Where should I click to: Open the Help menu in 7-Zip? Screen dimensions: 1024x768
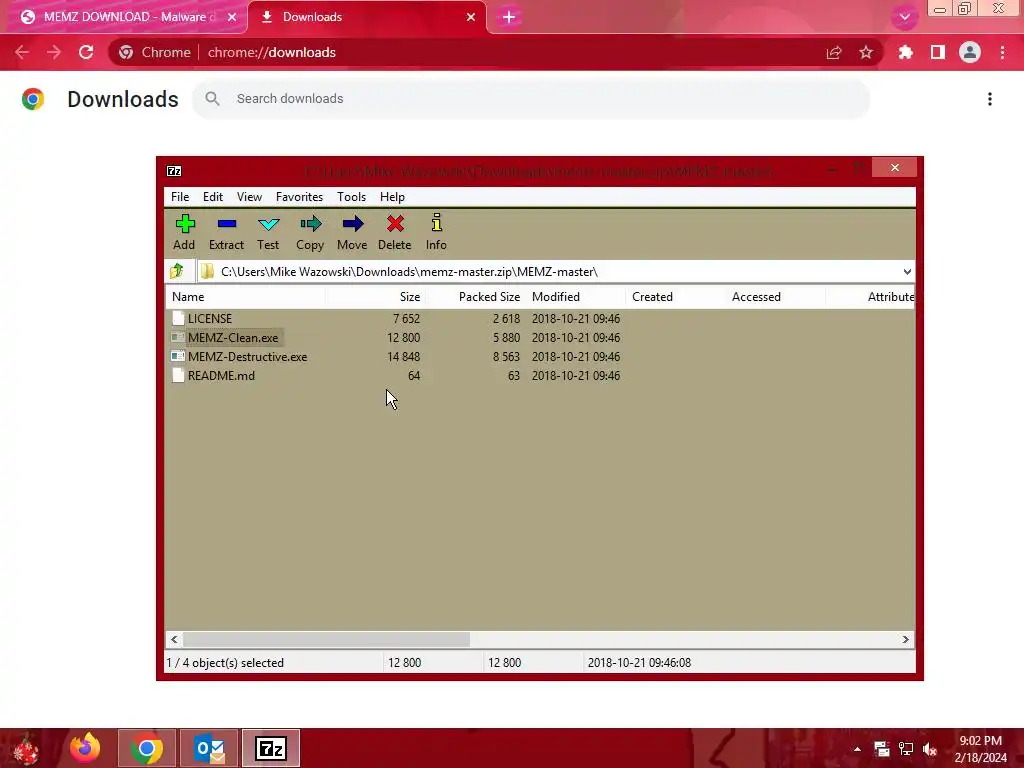click(x=392, y=197)
